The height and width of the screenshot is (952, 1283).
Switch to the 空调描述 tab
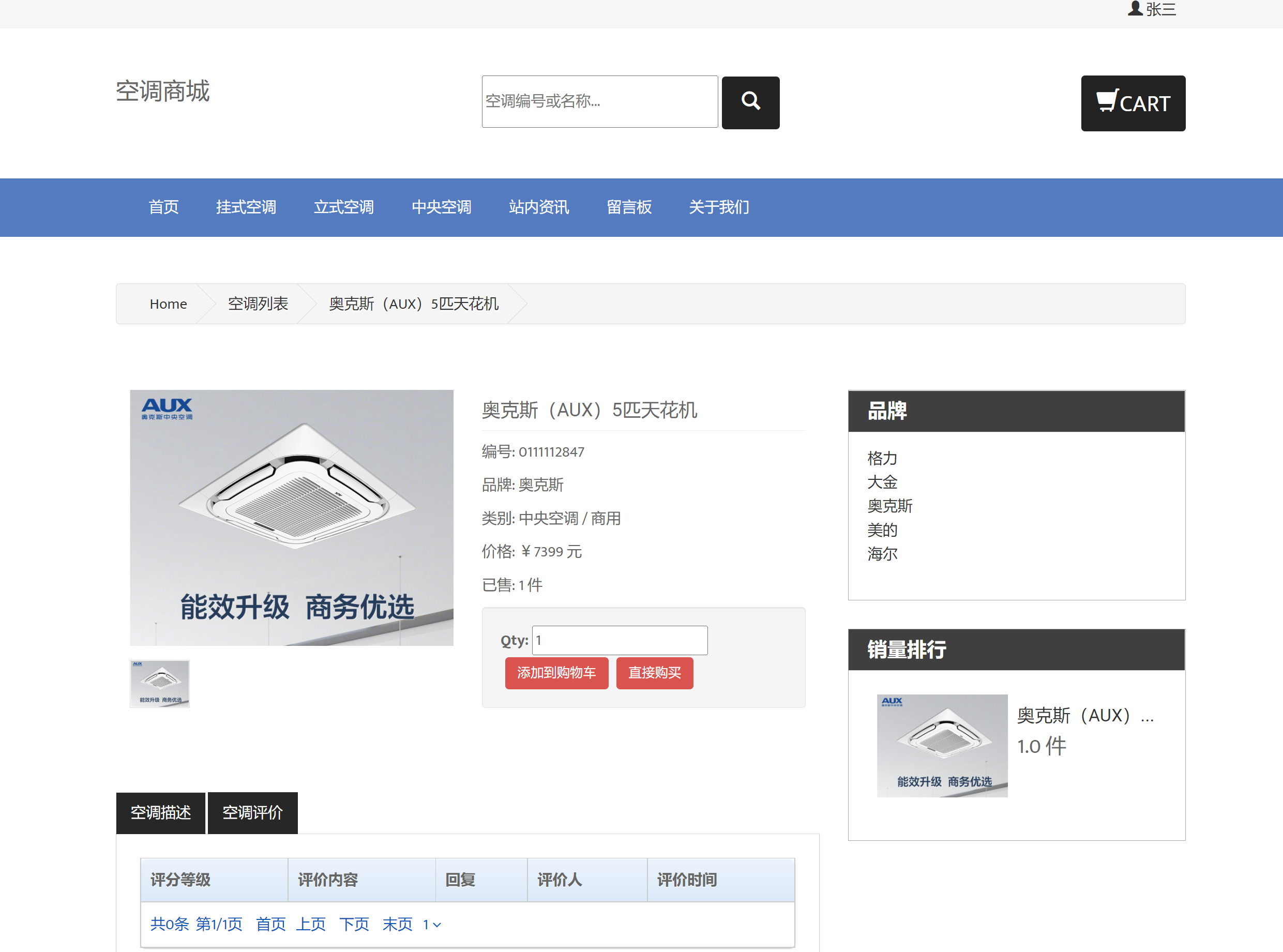tap(160, 812)
